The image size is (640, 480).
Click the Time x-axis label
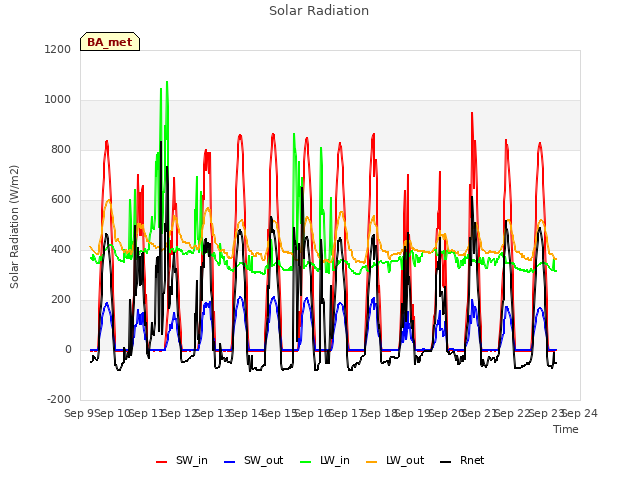[566, 429]
